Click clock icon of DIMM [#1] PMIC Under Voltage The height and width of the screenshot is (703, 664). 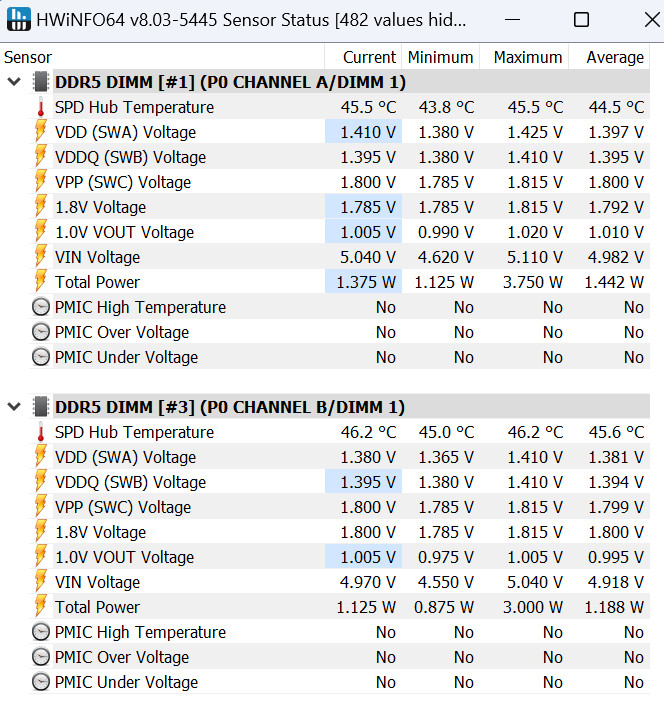[x=41, y=357]
